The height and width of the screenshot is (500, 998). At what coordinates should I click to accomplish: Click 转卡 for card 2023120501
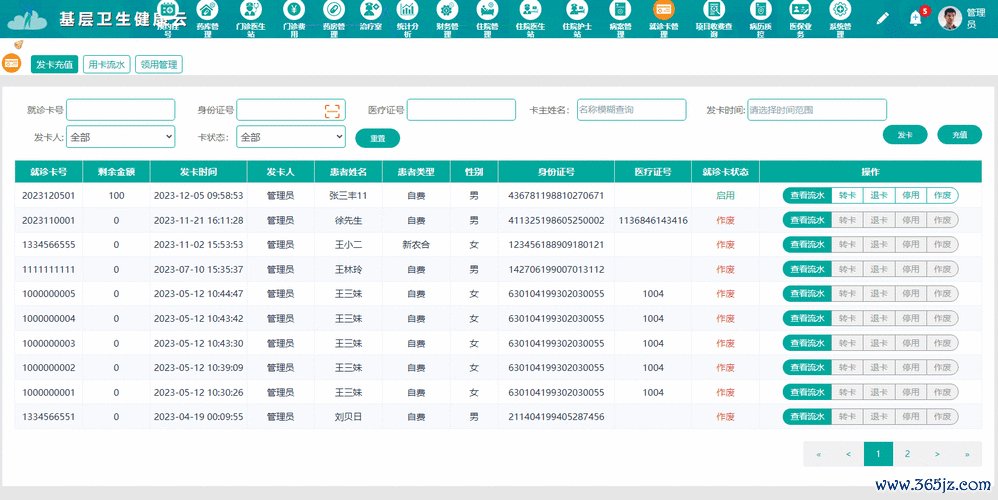pyautogui.click(x=847, y=195)
